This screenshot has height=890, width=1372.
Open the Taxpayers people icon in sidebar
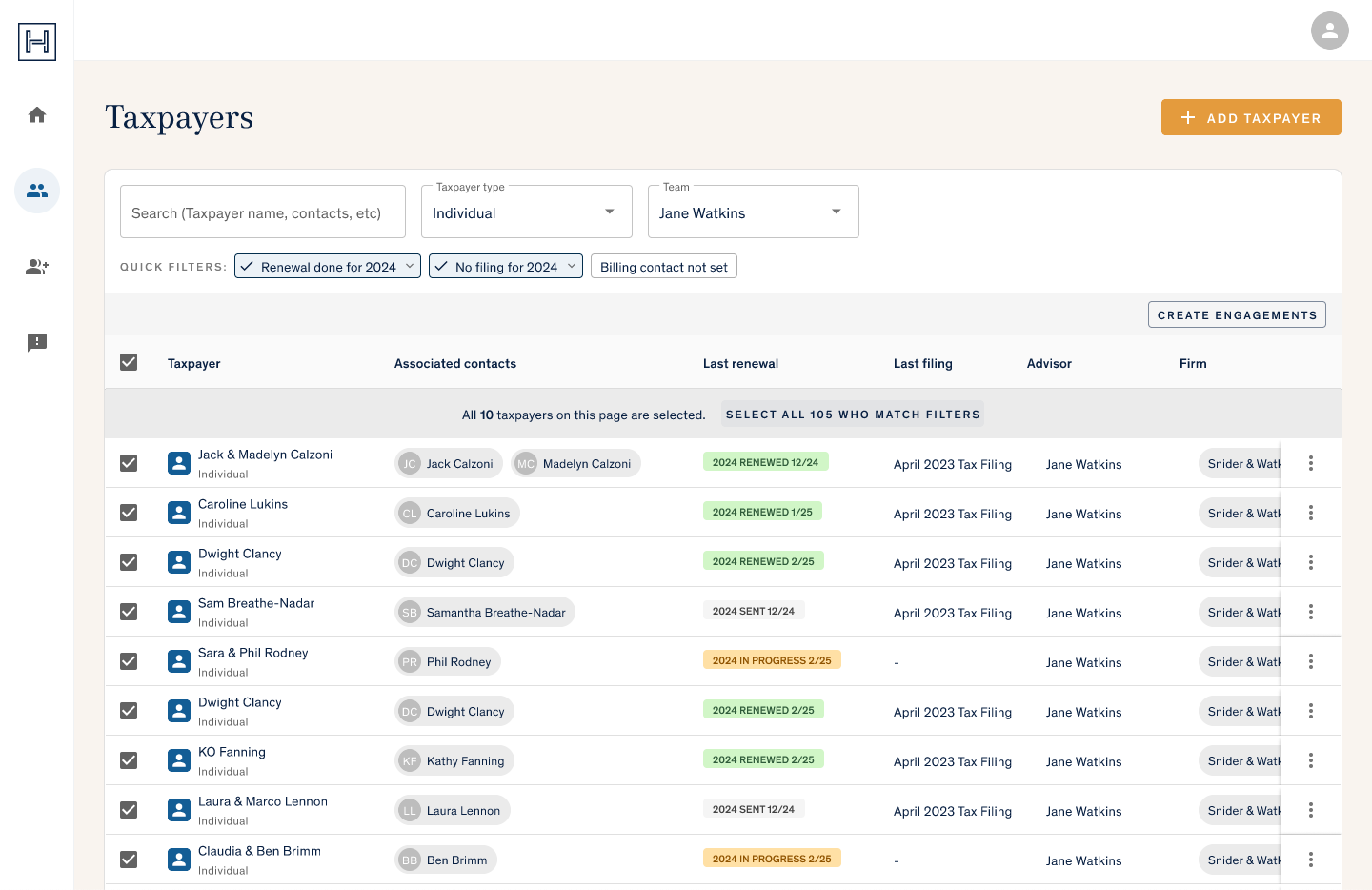click(x=37, y=191)
